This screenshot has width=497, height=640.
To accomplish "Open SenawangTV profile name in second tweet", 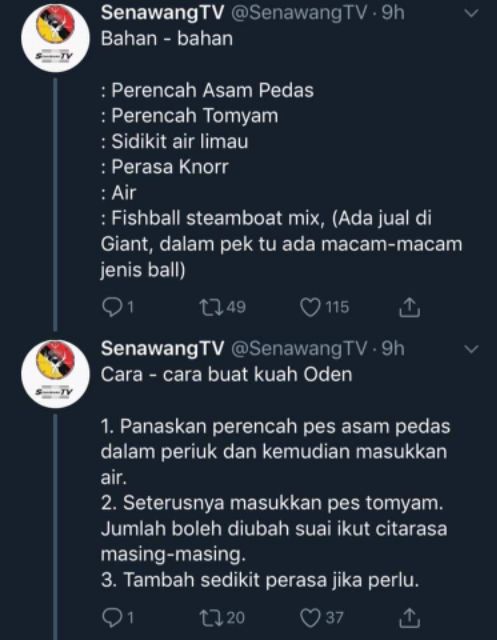I will [162, 349].
